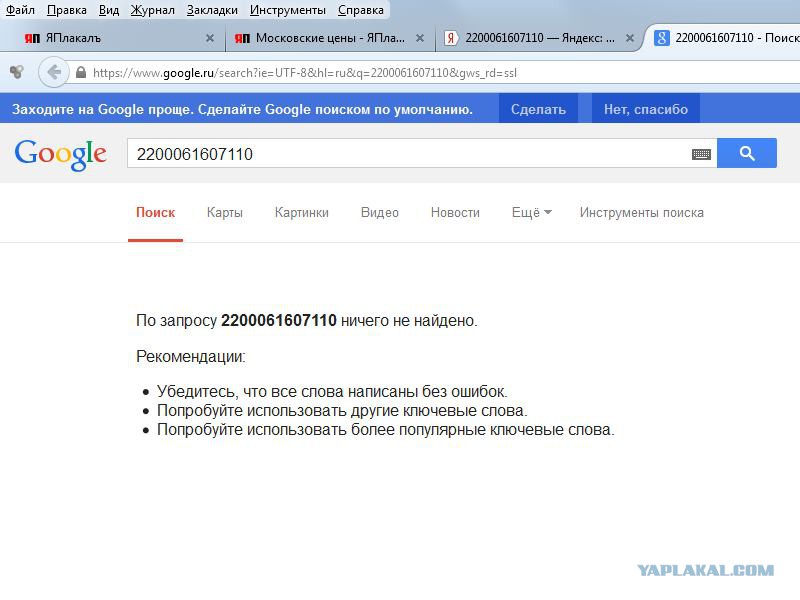Click Инструменты поиска
The width and height of the screenshot is (800, 600).
coord(641,213)
